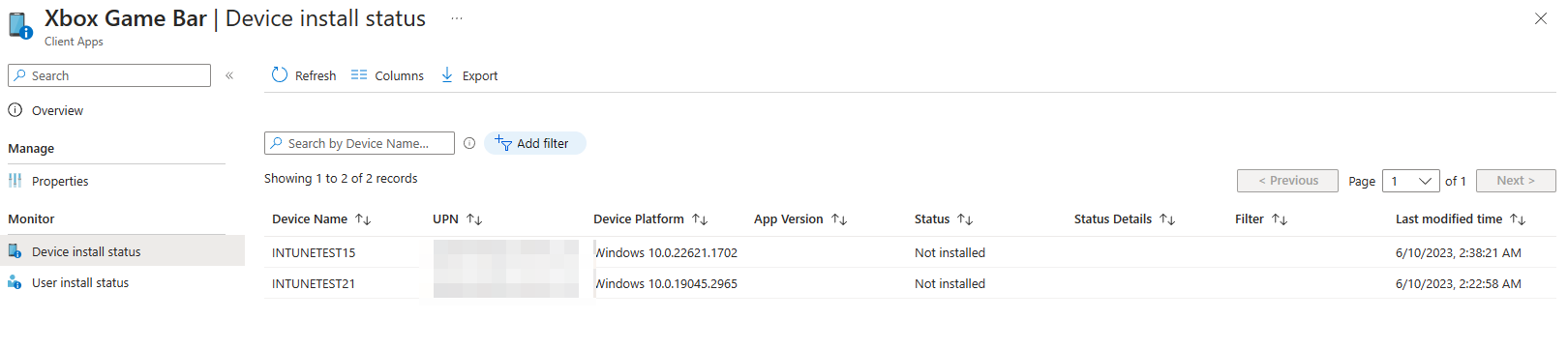The image size is (1568, 349).
Task: Click the sidebar Search box
Action: [x=109, y=75]
